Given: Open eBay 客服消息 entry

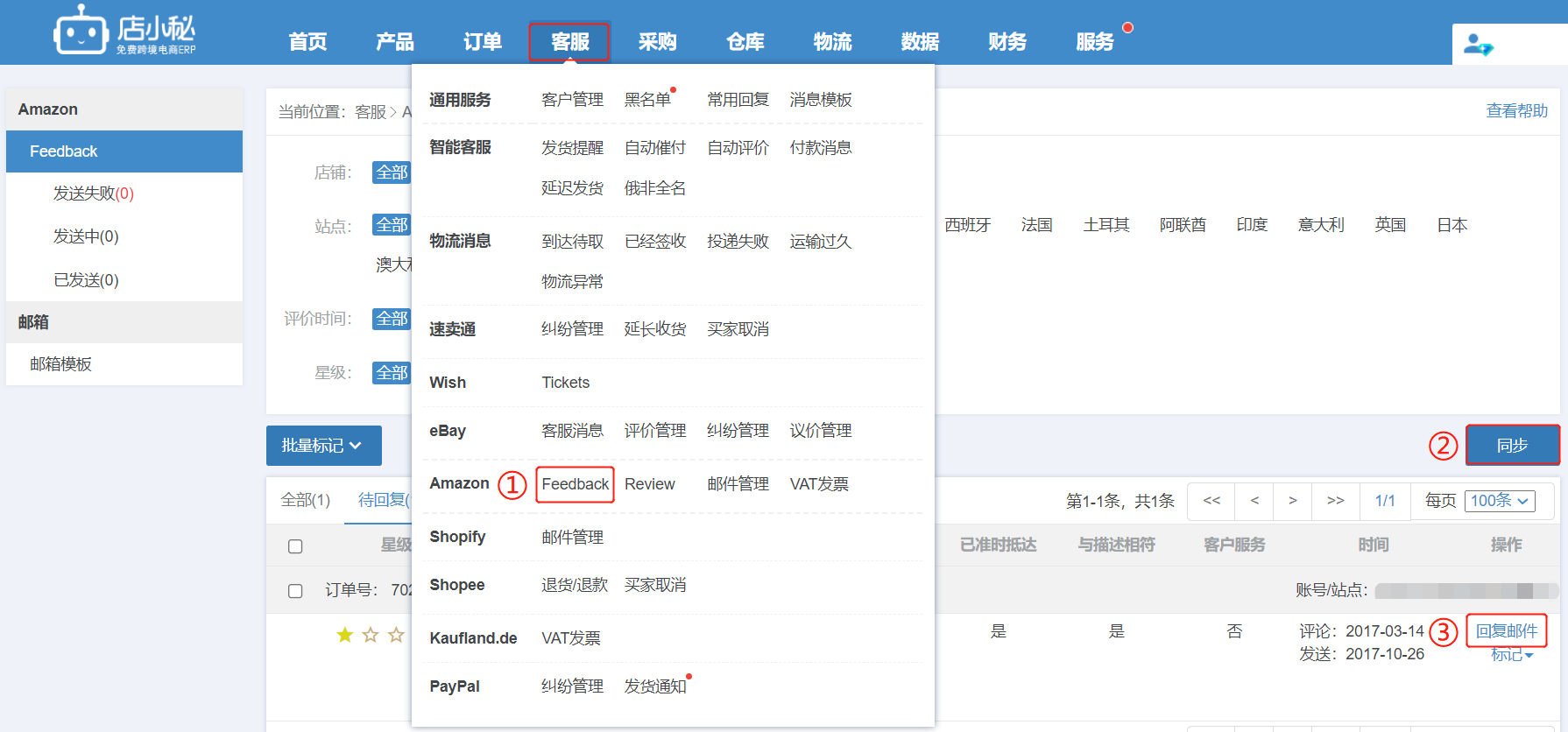Looking at the screenshot, I should [x=573, y=431].
